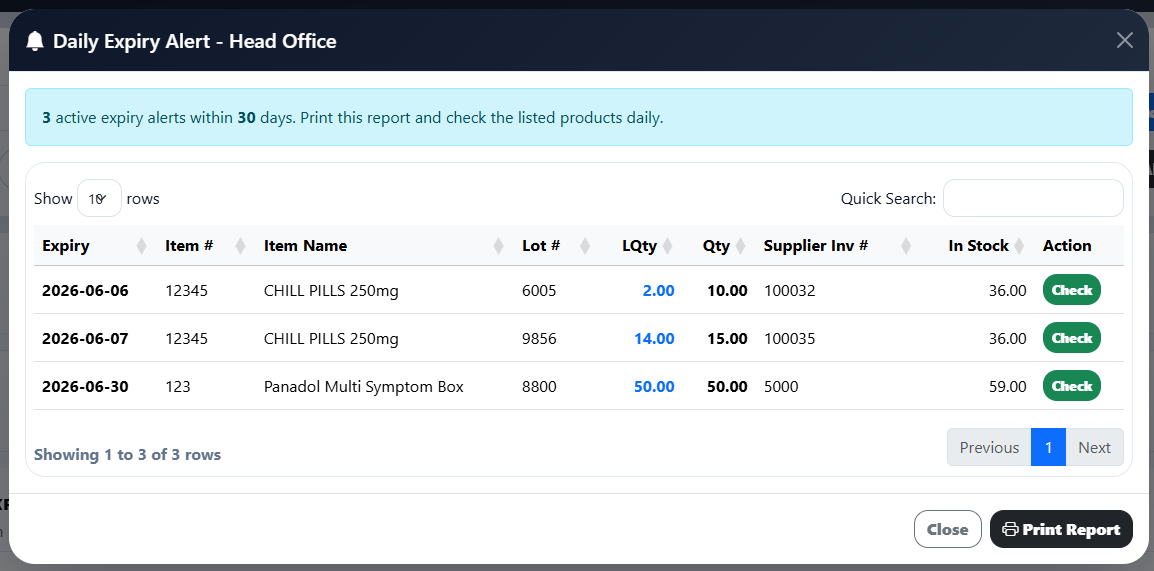Sort table by In Stock column
Screen dimensions: 1154x571
pos(977,246)
